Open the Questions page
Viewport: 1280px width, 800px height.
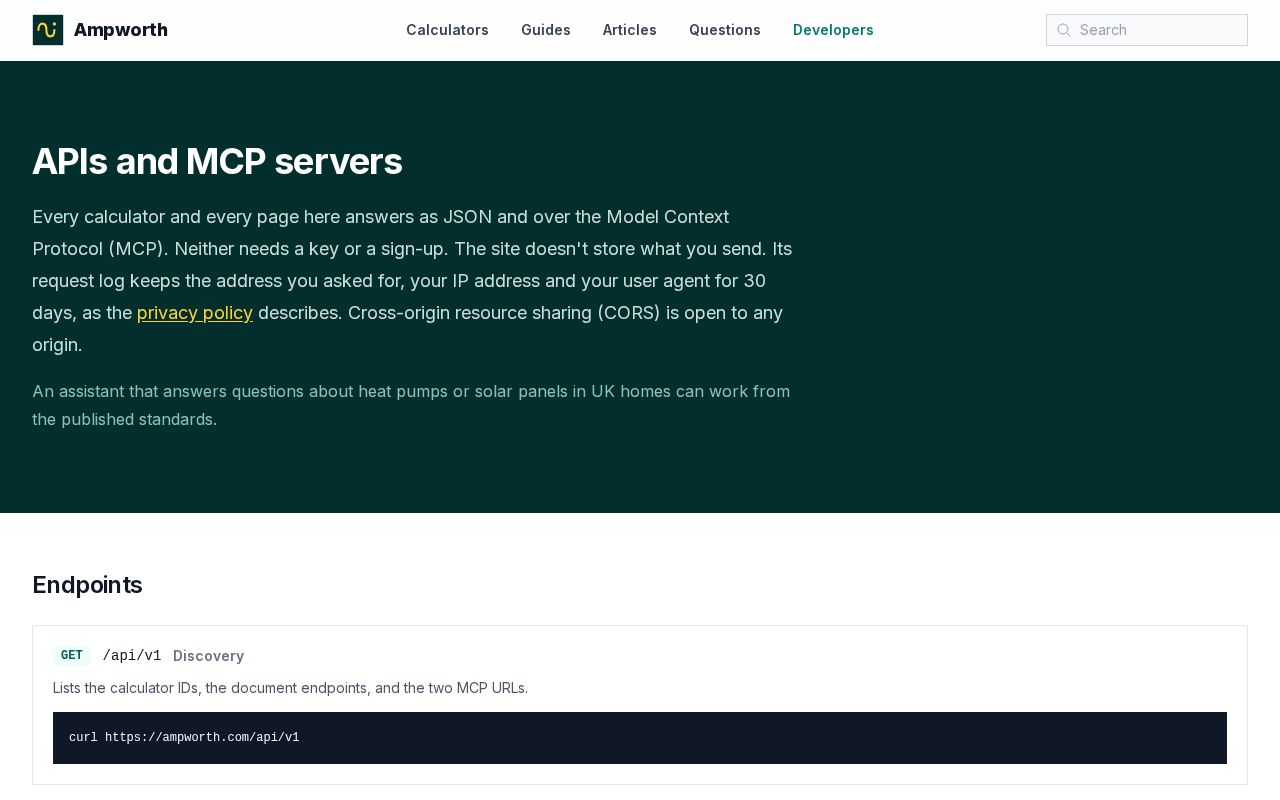coord(725,30)
